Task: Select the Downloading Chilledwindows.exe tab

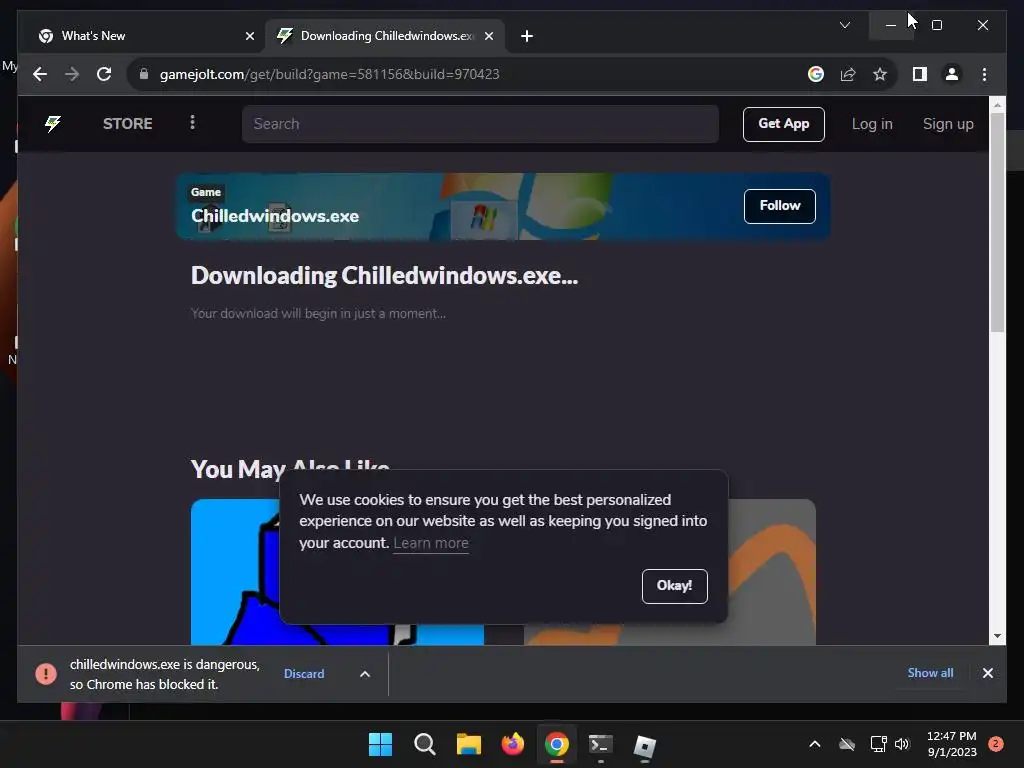Action: [x=385, y=36]
